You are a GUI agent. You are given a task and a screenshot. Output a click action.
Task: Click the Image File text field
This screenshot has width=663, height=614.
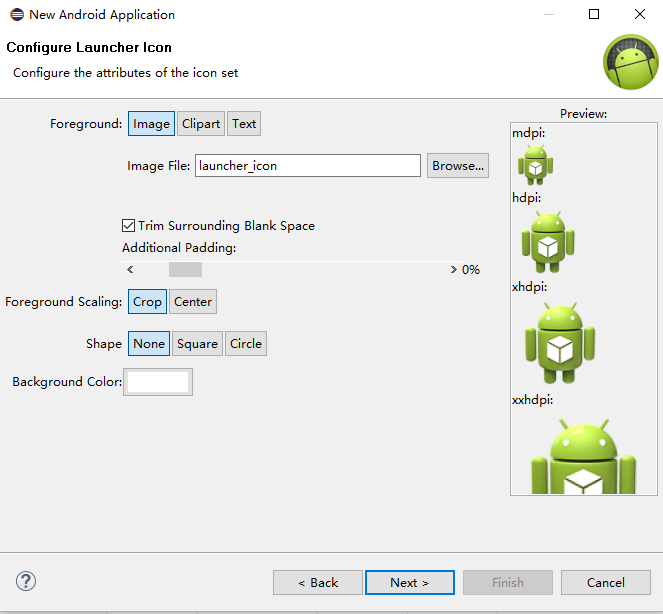(308, 165)
